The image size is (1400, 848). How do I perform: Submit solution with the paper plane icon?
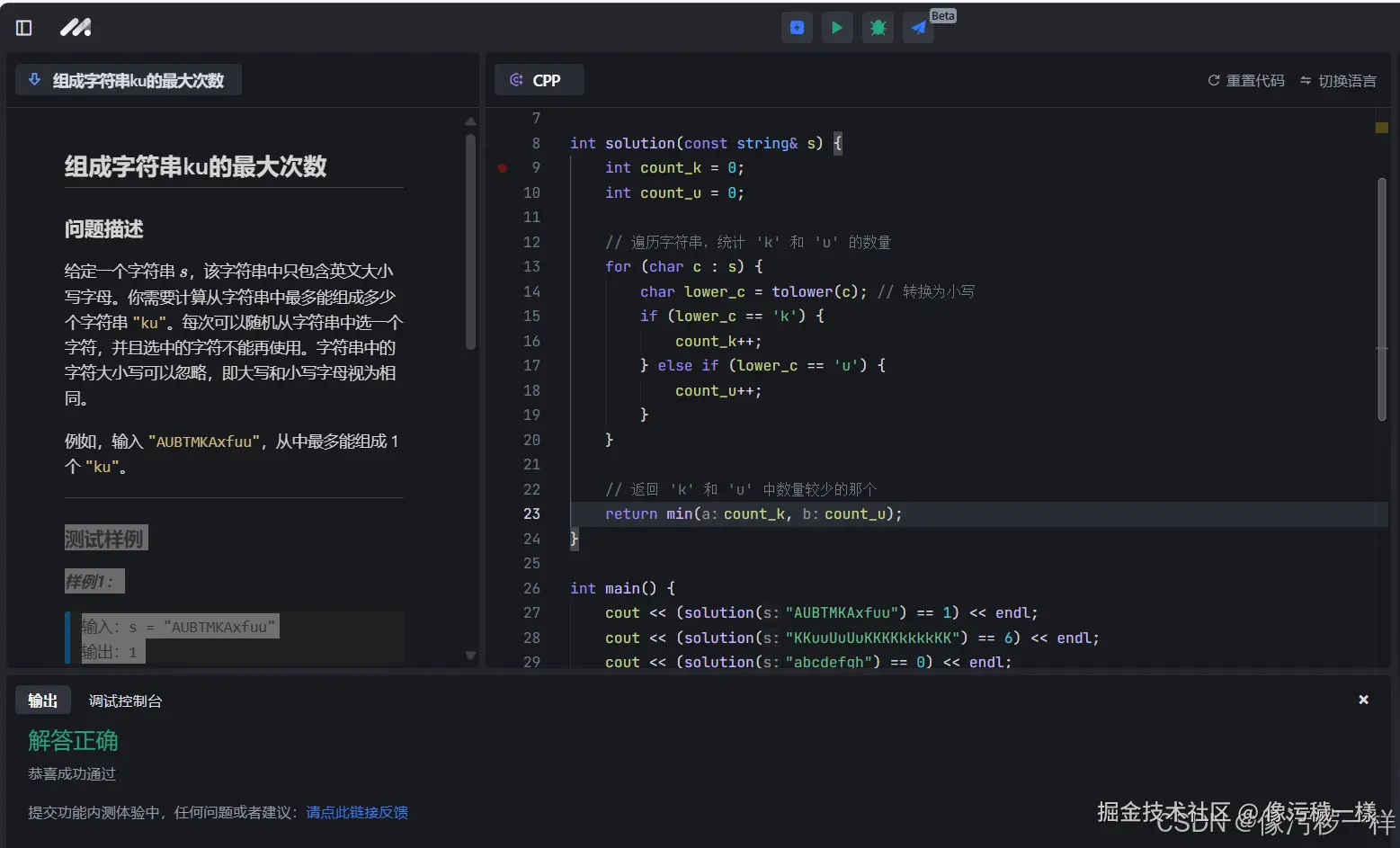pos(918,28)
